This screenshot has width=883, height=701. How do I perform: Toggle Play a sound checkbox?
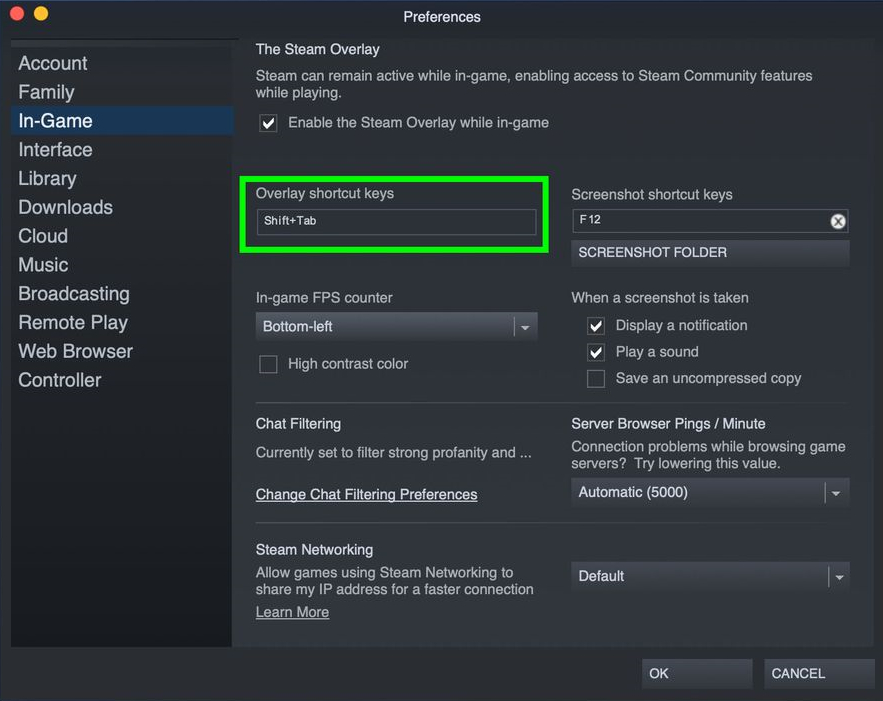pos(596,352)
